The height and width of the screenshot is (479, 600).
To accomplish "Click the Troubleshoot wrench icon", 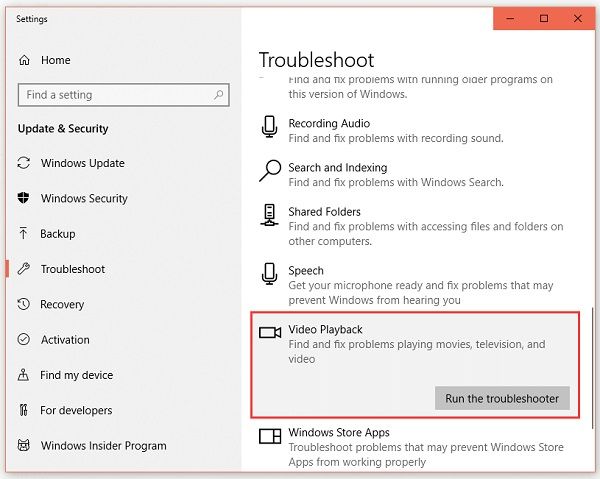I will point(24,269).
